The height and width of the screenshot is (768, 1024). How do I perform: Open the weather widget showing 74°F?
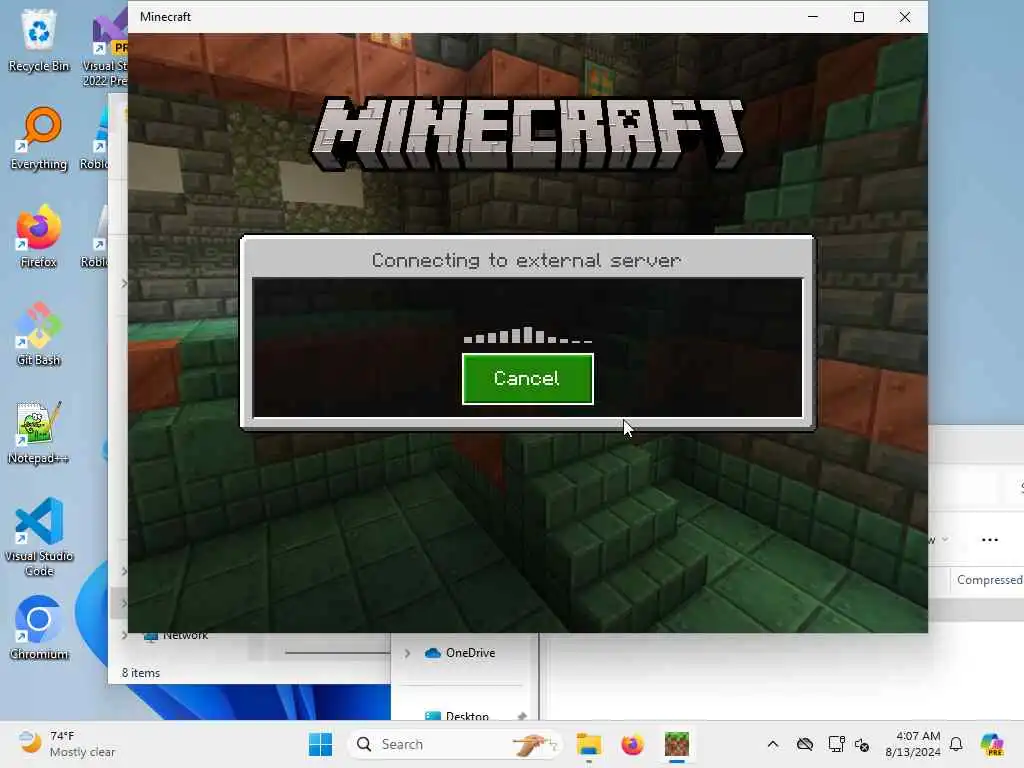tap(67, 744)
